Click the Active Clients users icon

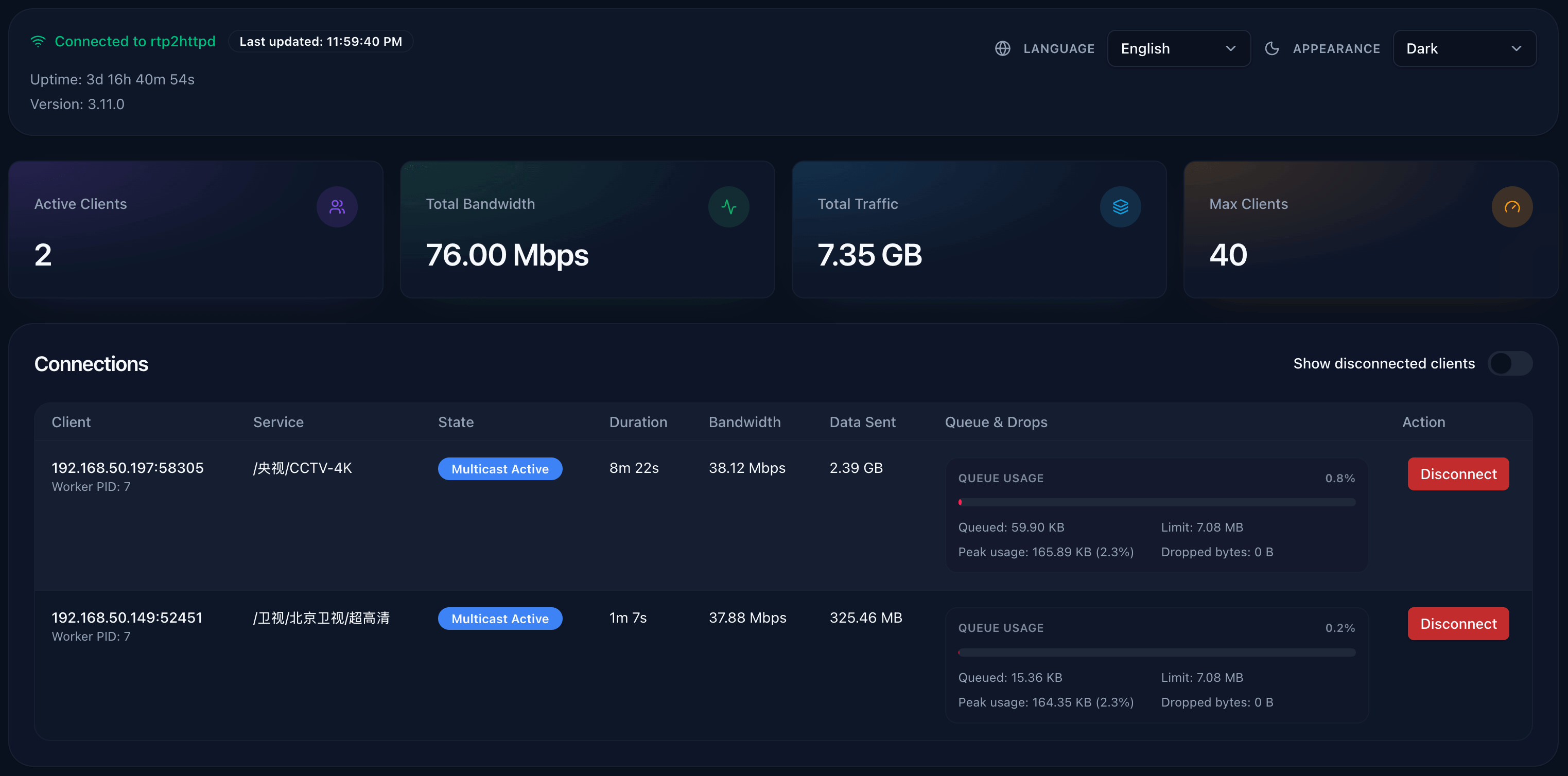337,207
